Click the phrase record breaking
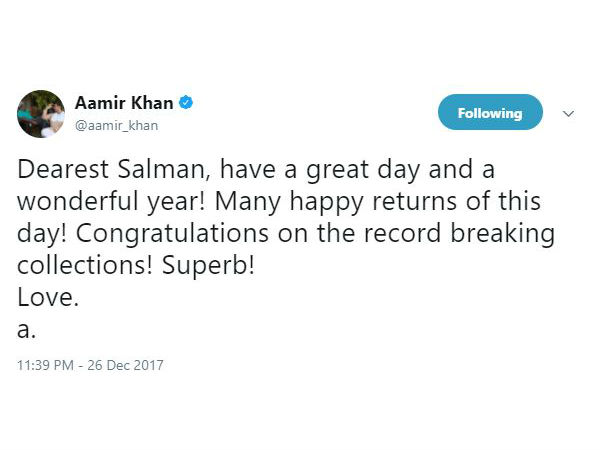This screenshot has width=600, height=450. point(459,234)
